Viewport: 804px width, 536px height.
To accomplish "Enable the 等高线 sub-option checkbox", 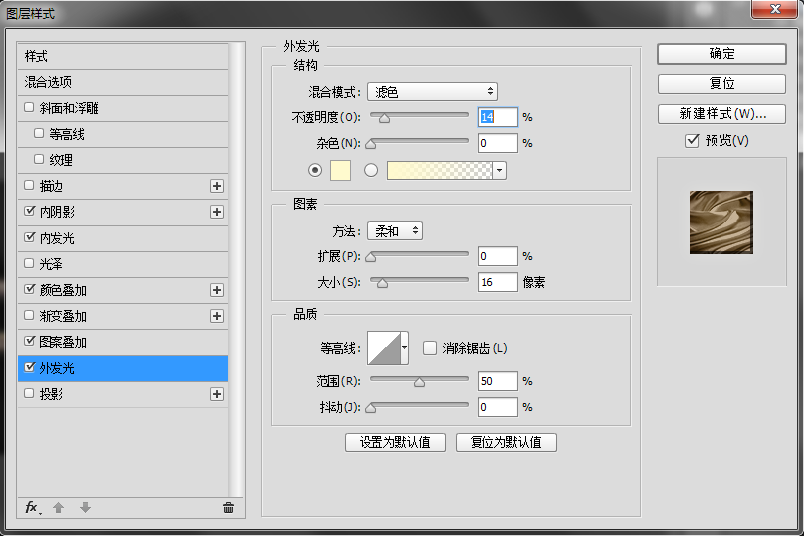I will [39, 133].
